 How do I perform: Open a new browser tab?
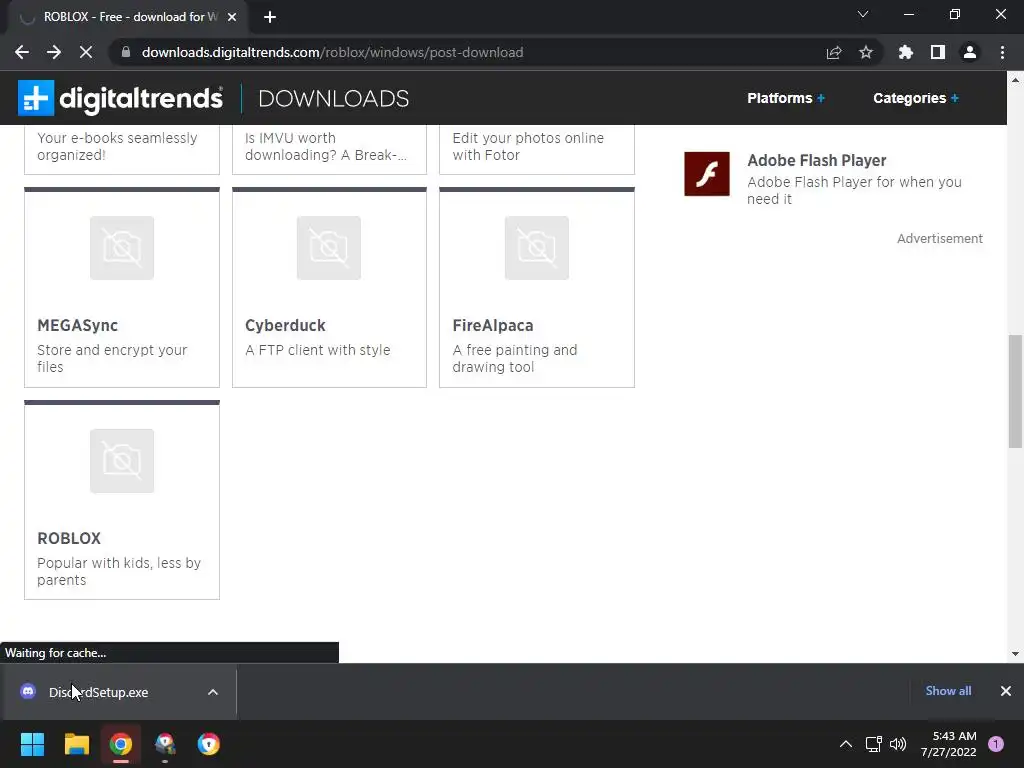(270, 17)
